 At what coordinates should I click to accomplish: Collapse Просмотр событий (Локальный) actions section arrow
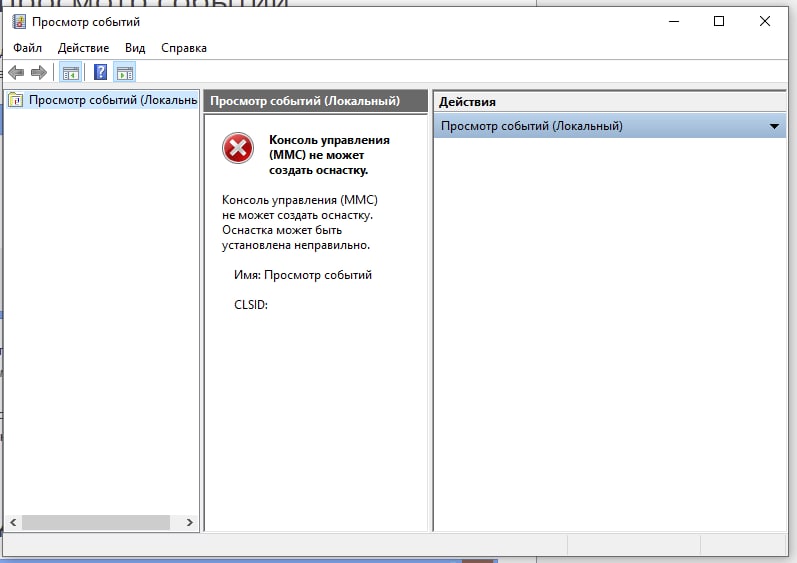[774, 126]
